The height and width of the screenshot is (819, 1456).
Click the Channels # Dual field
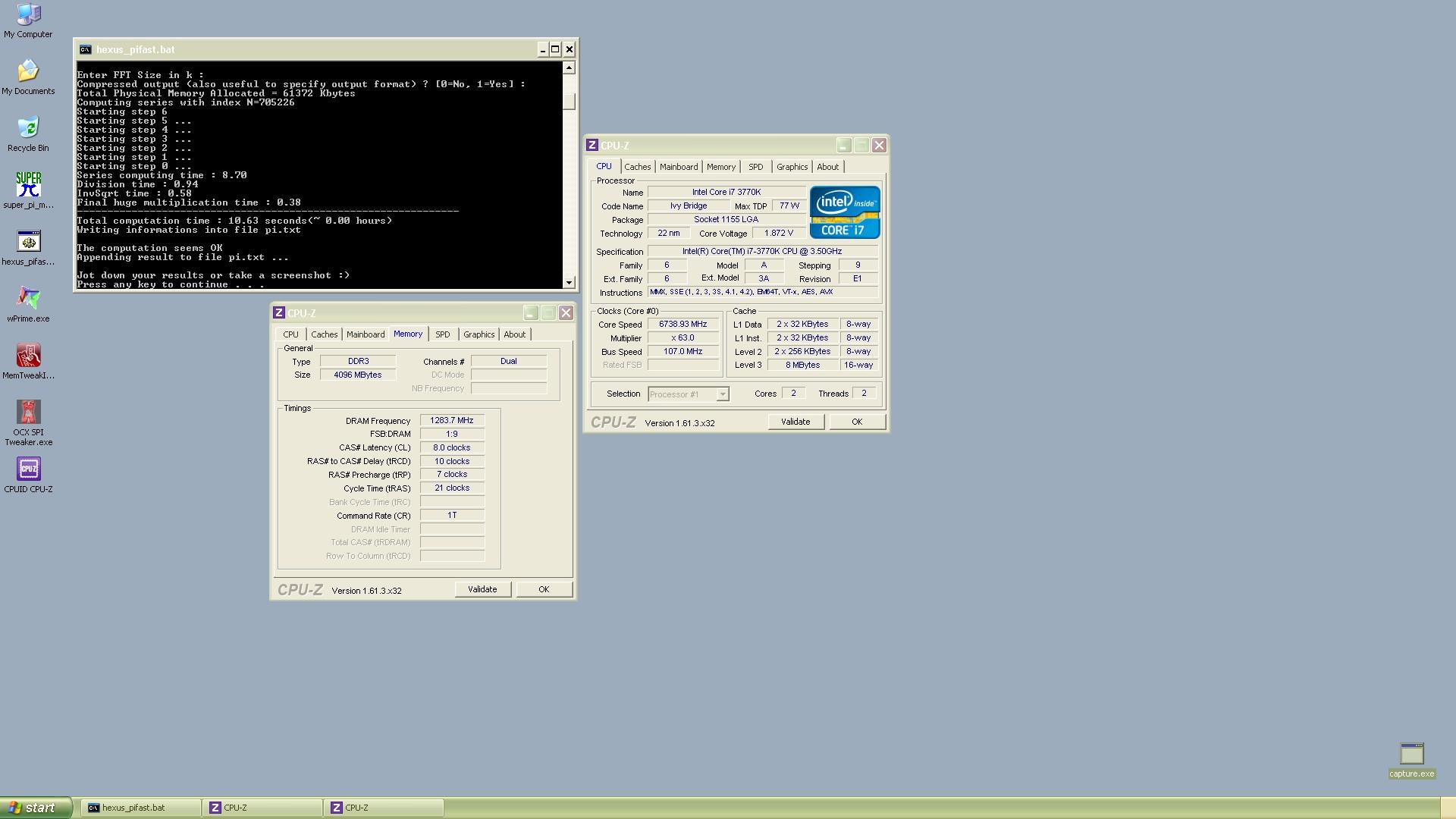[509, 361]
